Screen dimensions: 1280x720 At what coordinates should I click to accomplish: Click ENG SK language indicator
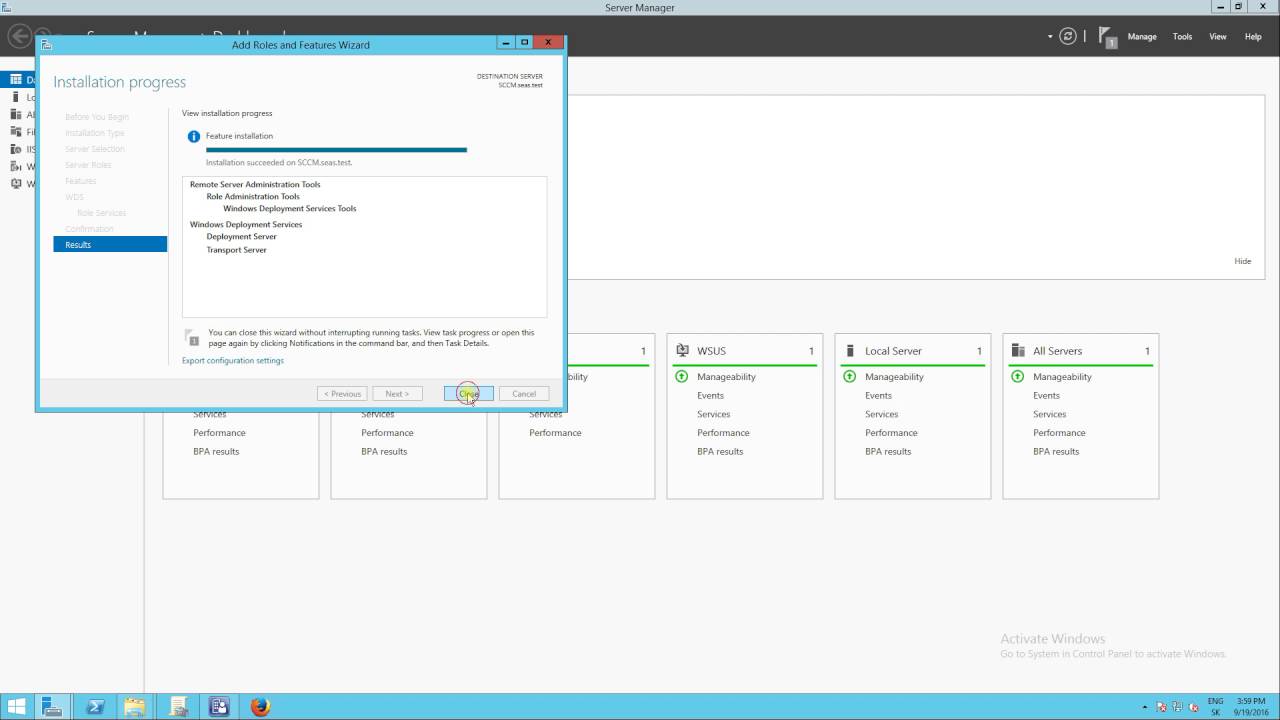tap(1215, 707)
